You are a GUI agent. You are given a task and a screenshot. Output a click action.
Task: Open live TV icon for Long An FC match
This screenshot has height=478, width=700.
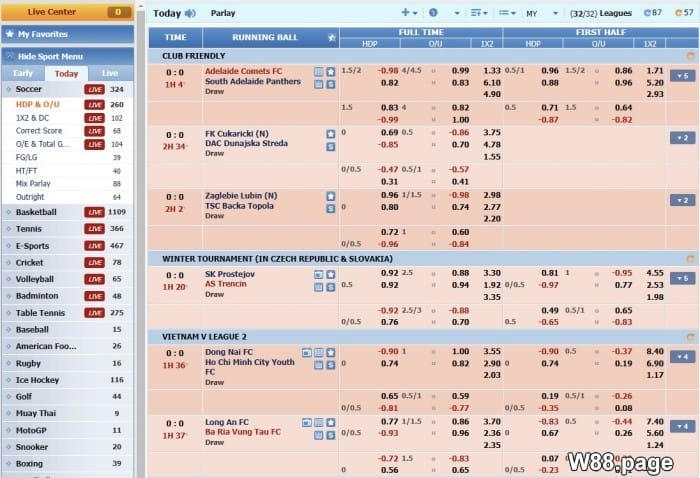(x=307, y=422)
